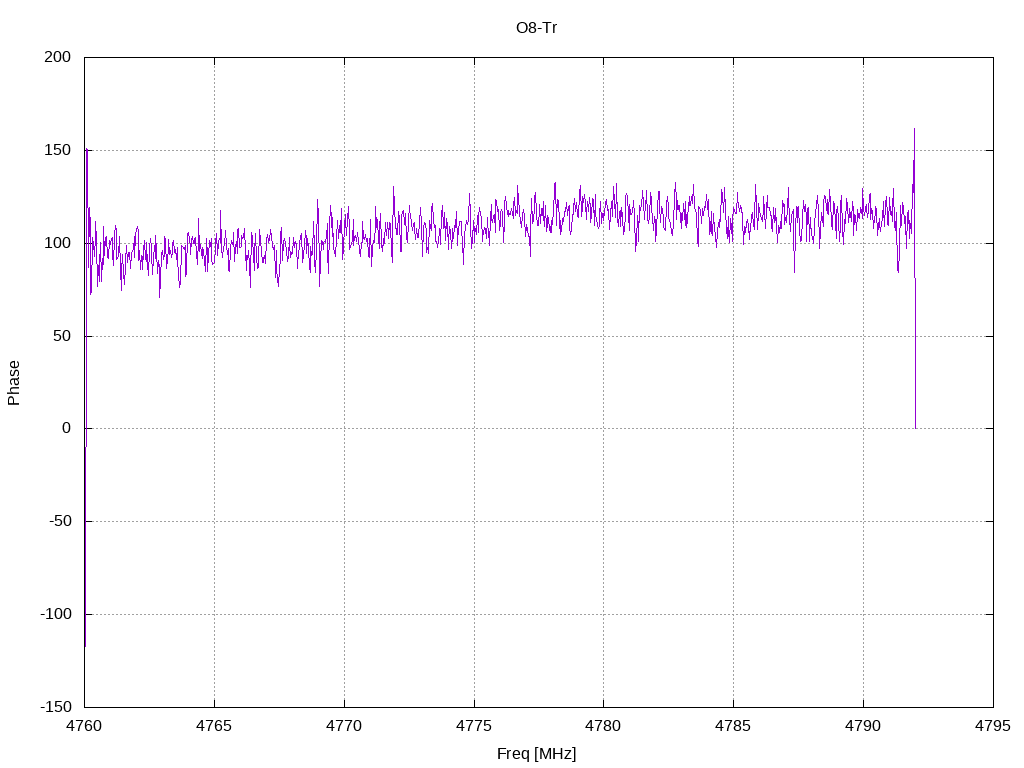The image size is (1024, 768).
Task: Click the x-axis value 4770
Action: [x=344, y=726]
